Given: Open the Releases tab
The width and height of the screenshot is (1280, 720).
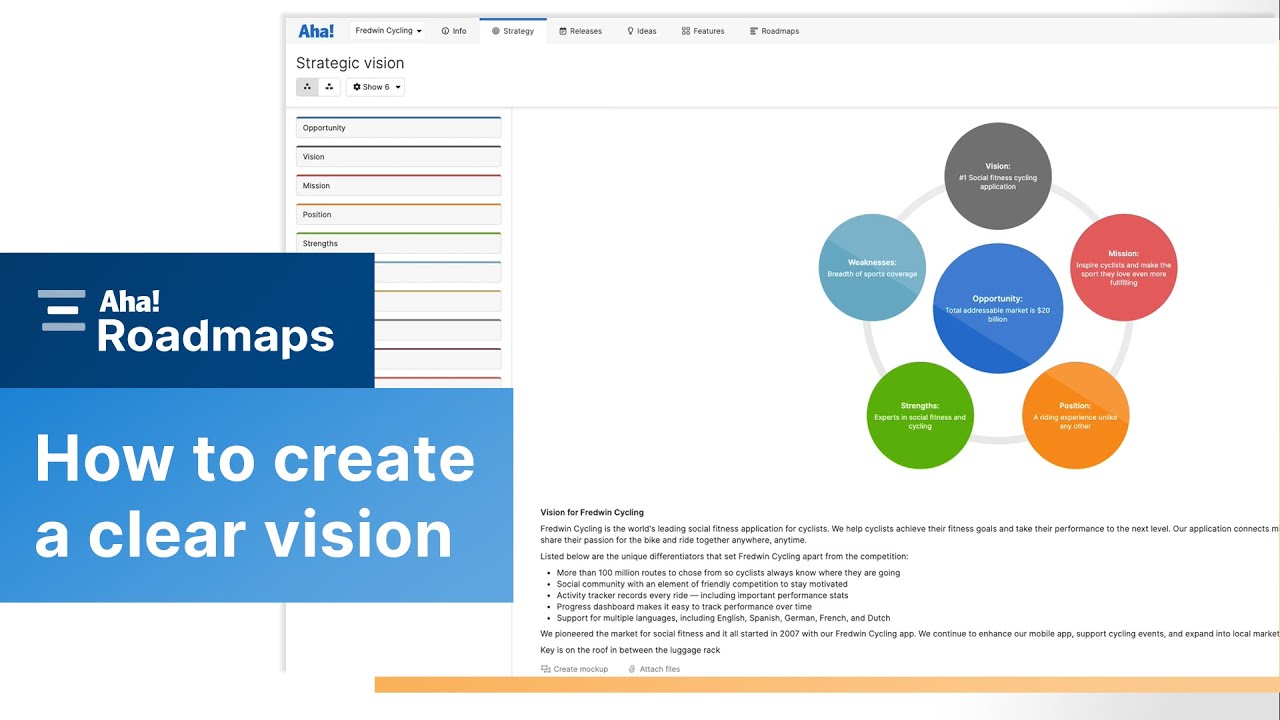Looking at the screenshot, I should point(581,31).
